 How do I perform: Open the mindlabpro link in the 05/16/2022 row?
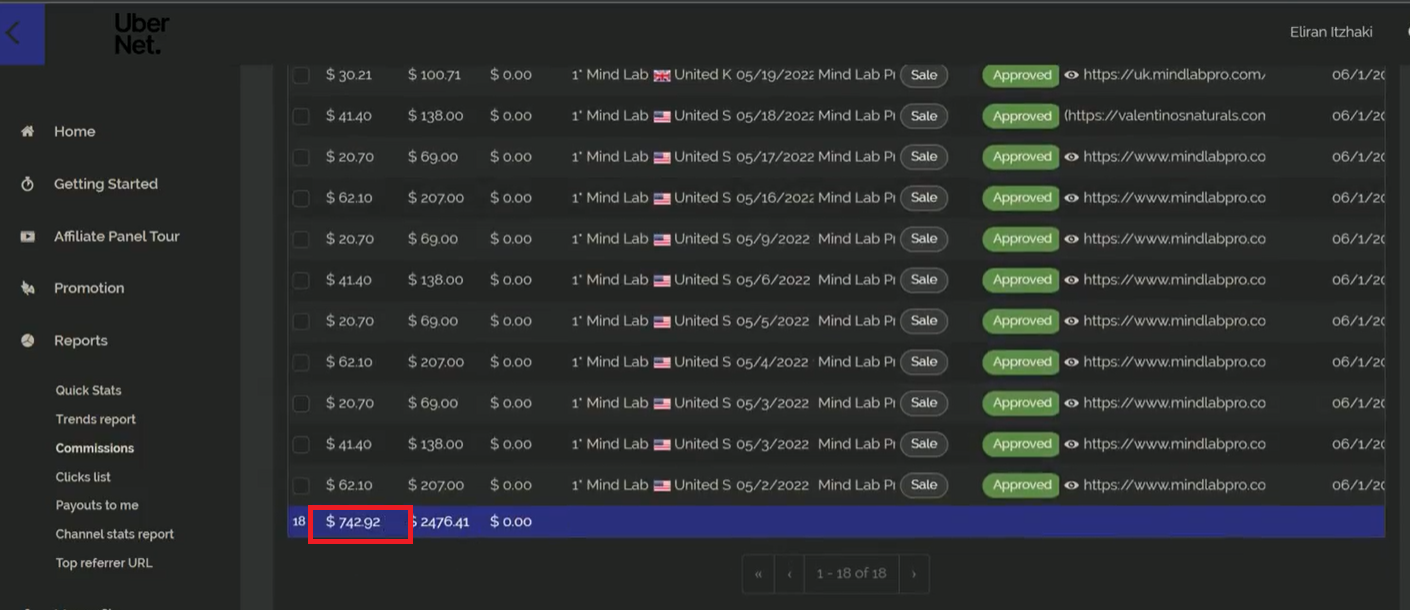pos(1174,198)
